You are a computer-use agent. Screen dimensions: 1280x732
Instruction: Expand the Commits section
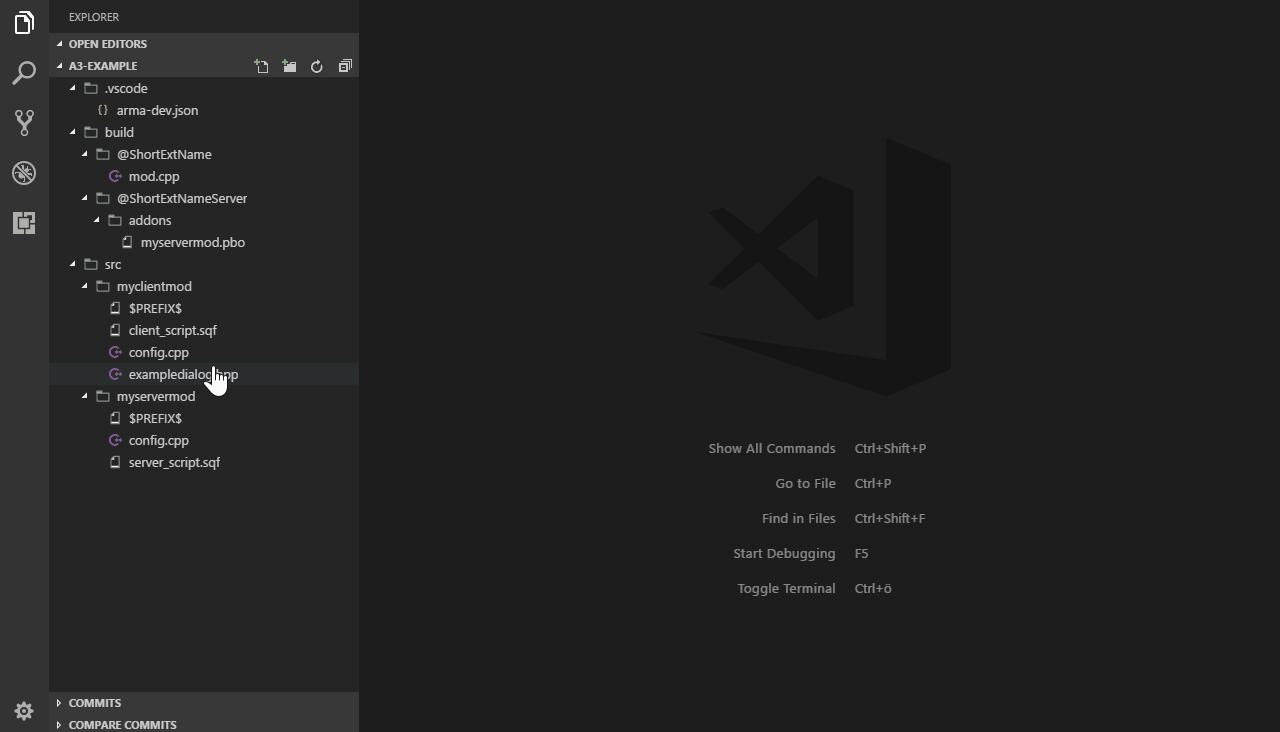click(x=95, y=703)
